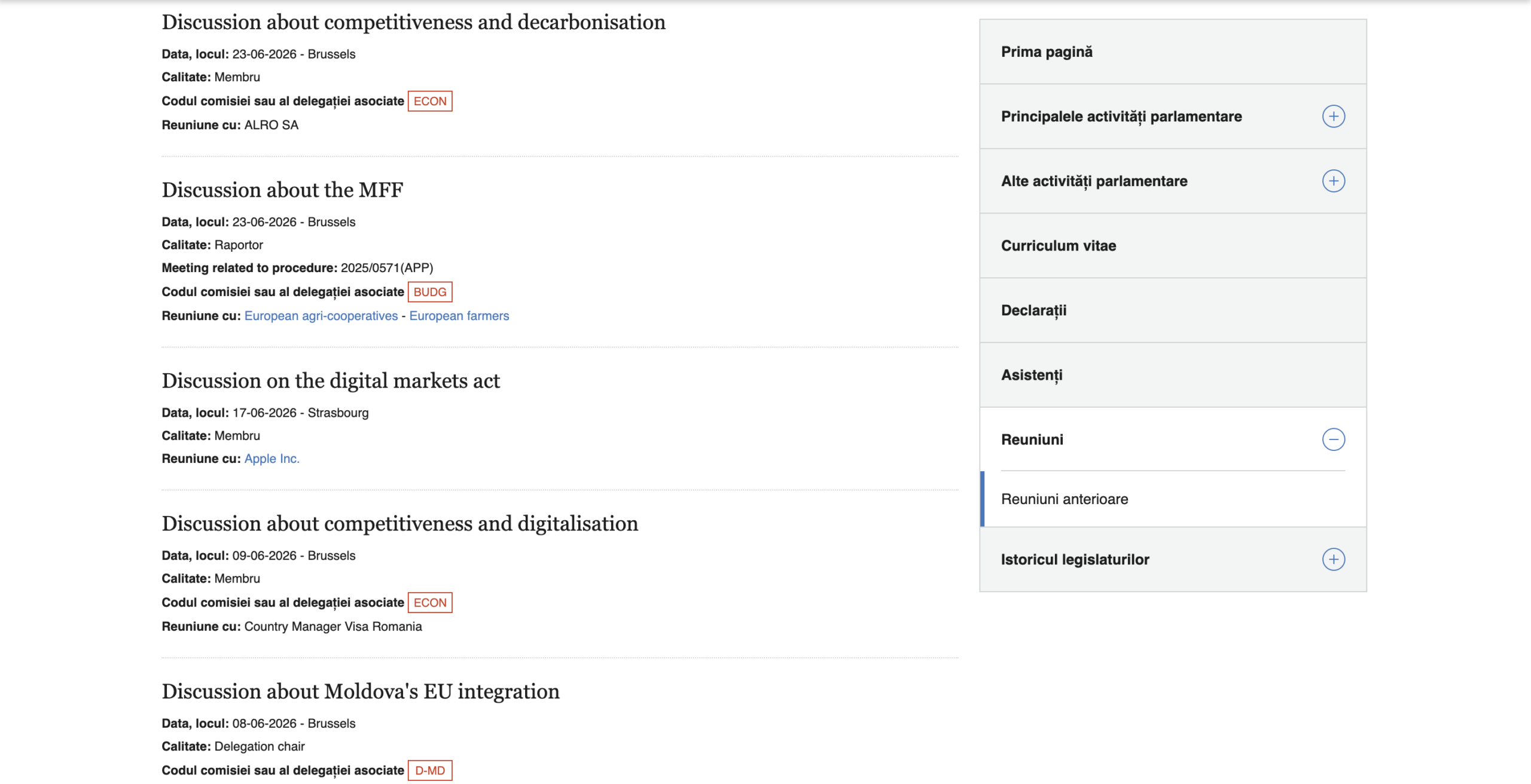
Task: Open the Curriculum vitae menu item
Action: pos(1172,246)
